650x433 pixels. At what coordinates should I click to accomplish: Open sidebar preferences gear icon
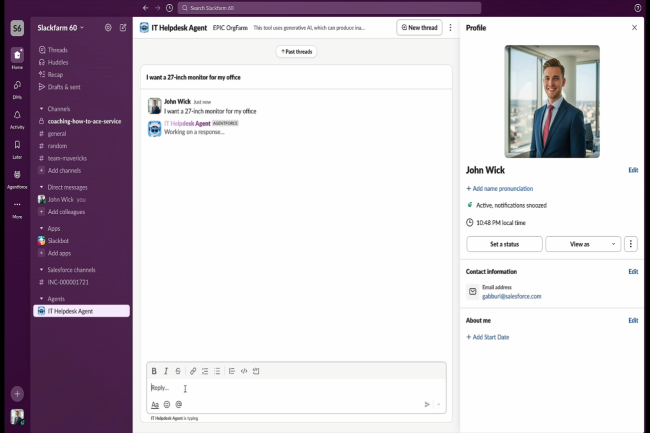point(108,28)
